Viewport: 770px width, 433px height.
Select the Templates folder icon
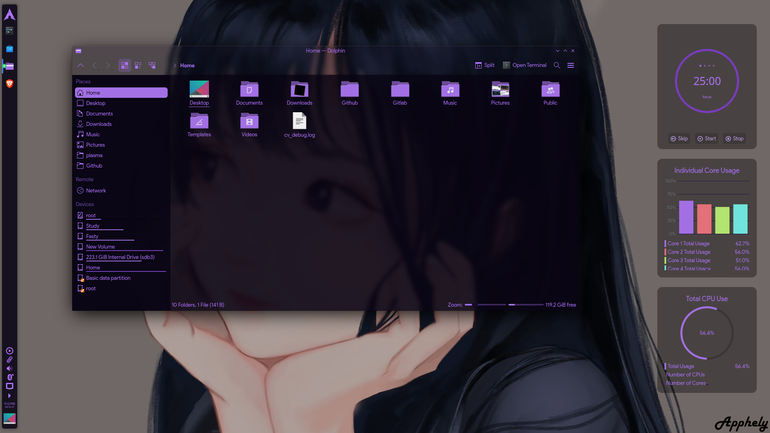pos(199,121)
